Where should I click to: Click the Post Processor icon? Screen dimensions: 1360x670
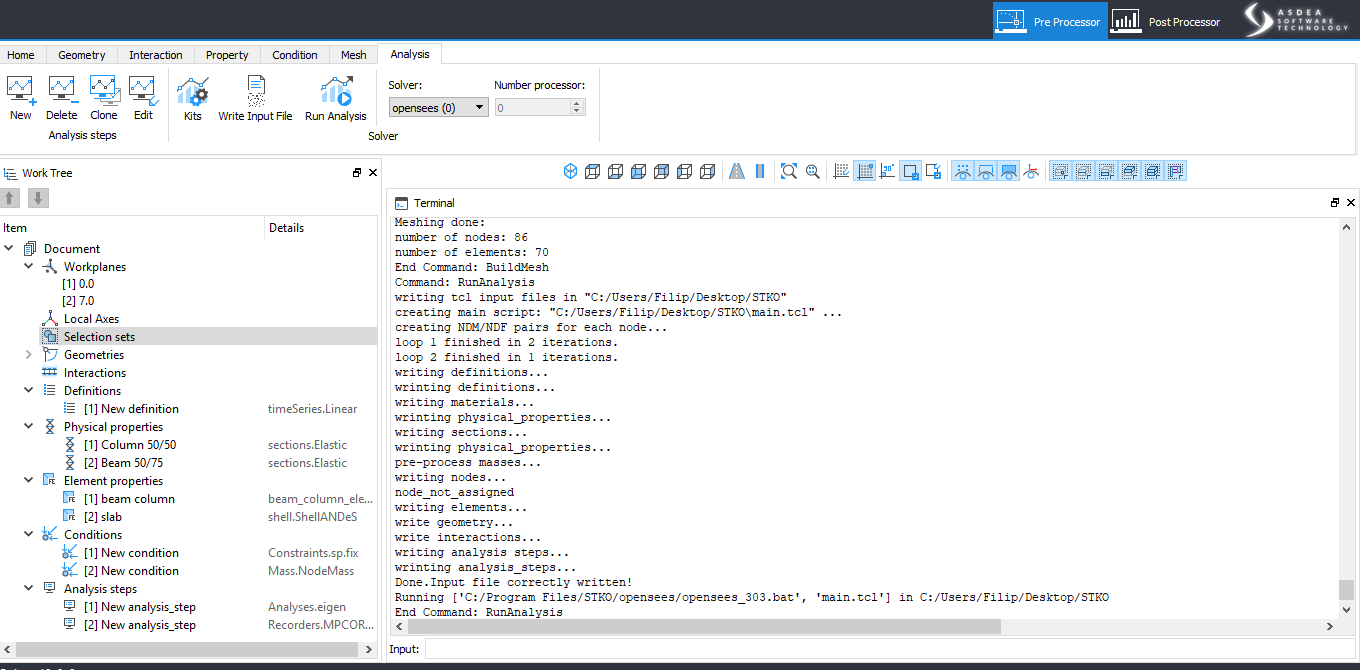tap(1126, 21)
